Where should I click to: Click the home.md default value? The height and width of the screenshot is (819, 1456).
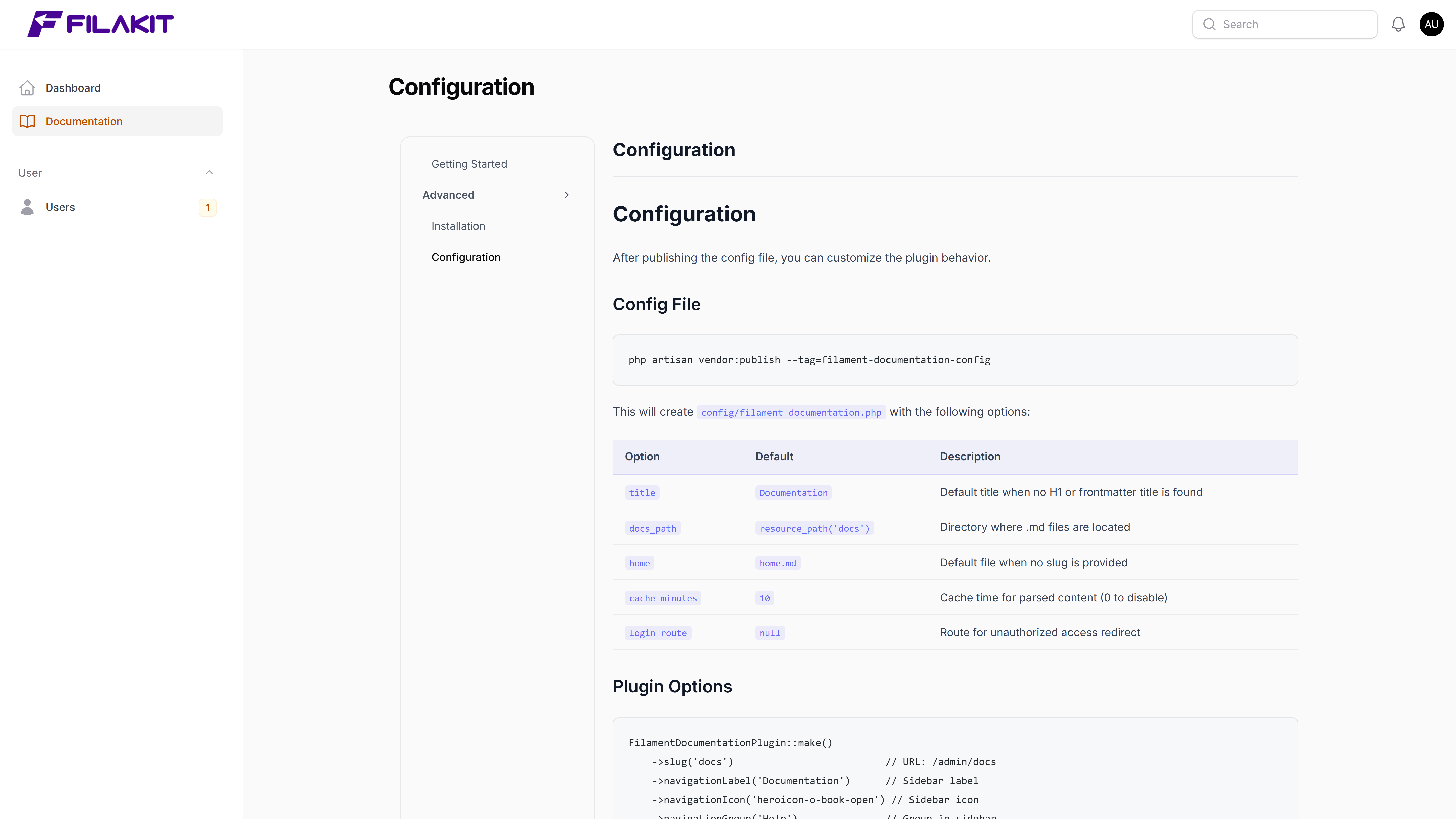tap(778, 563)
